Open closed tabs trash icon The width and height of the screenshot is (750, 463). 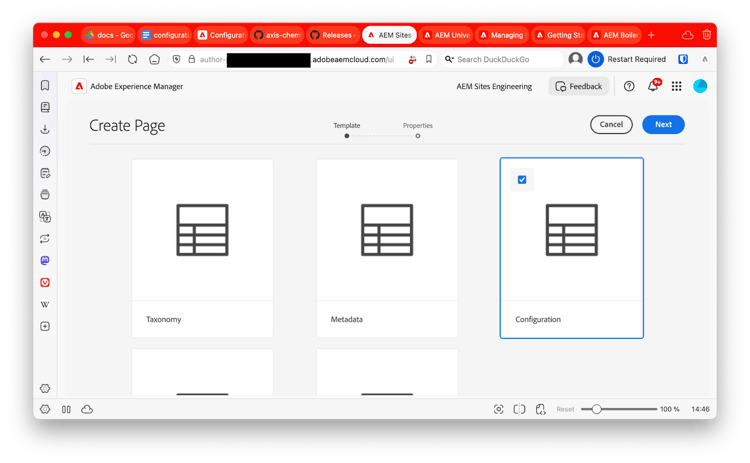(706, 35)
